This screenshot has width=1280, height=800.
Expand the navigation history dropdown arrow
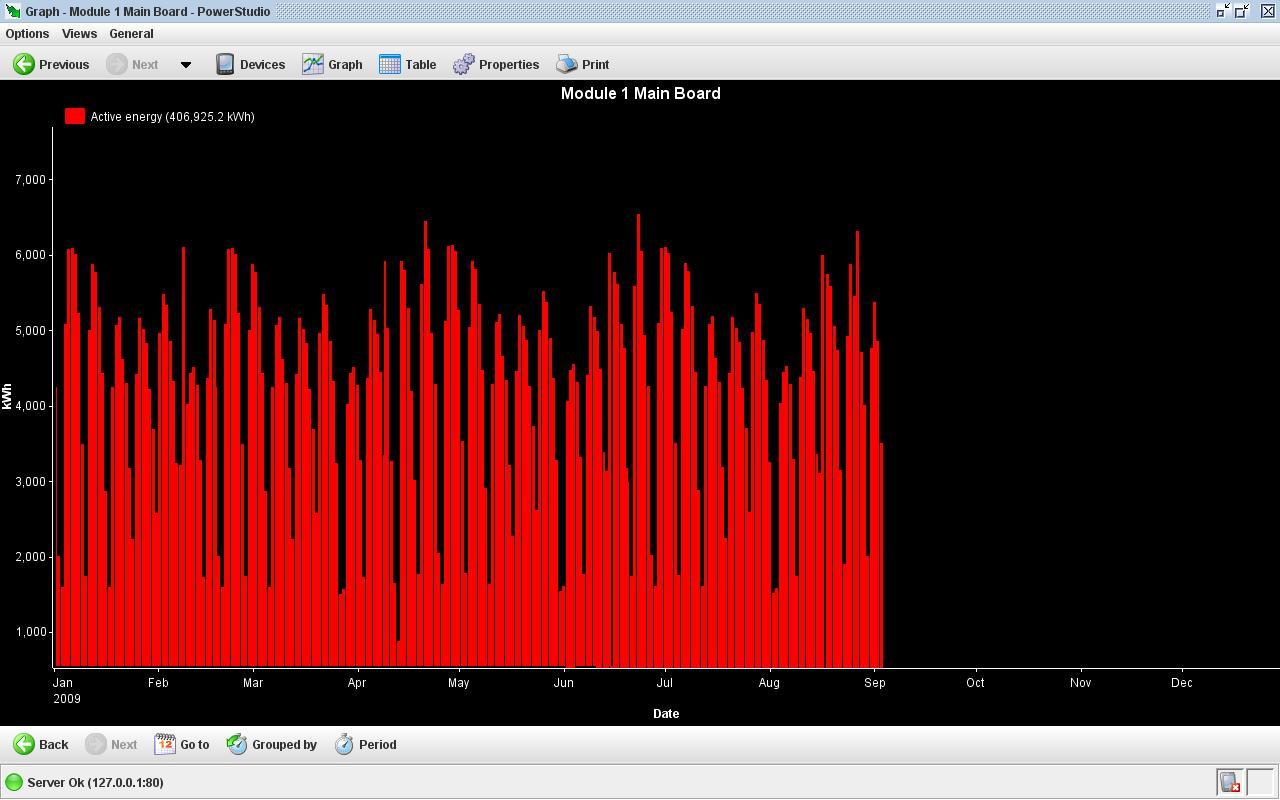pos(185,65)
